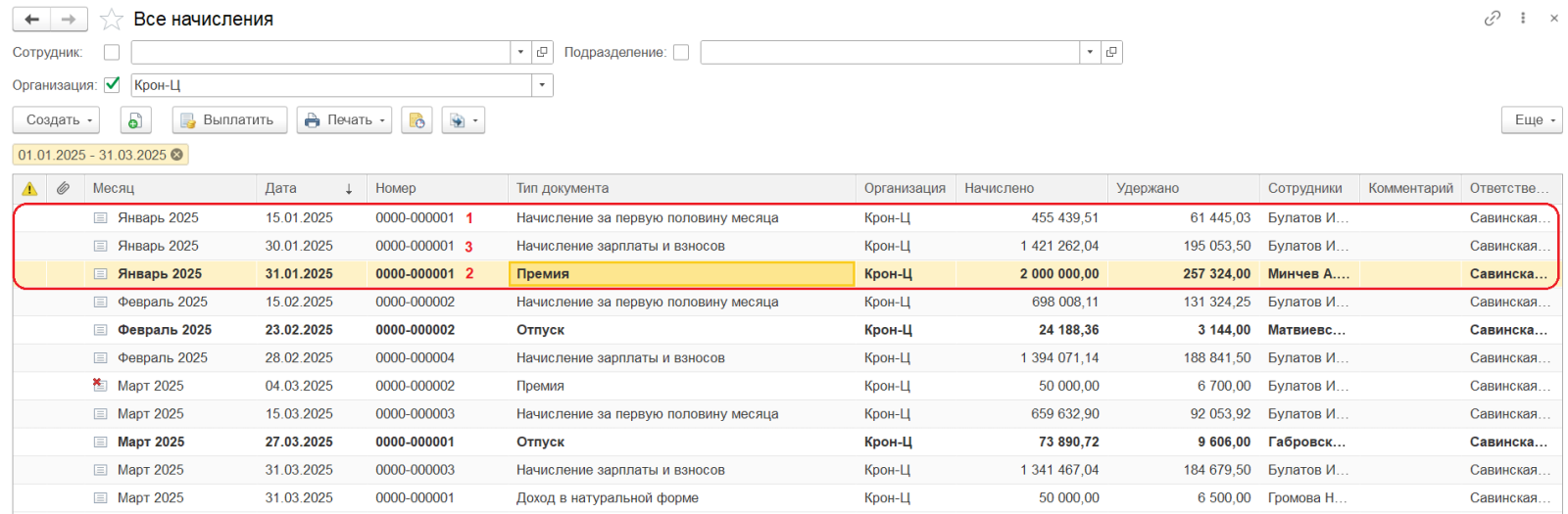This screenshot has height=514, width=1568.
Task: Open the Создать dropdown button
Action: (56, 120)
